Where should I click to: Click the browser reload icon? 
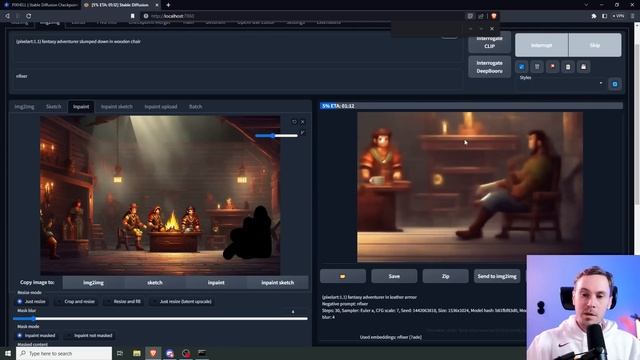(29, 16)
